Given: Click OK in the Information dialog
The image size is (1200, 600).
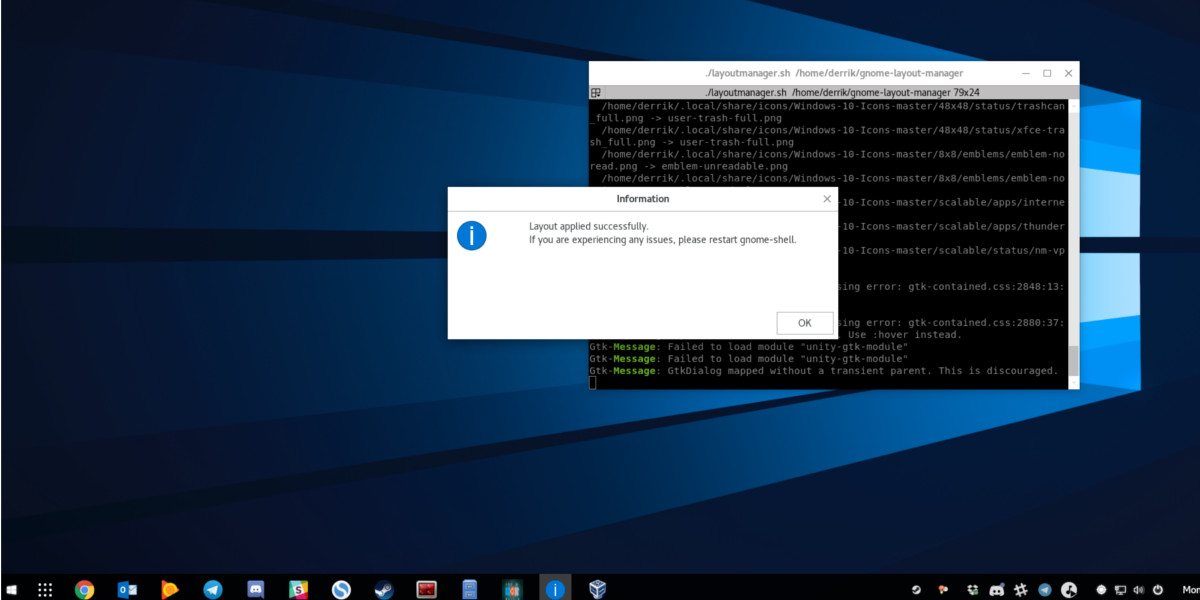Looking at the screenshot, I should click(x=805, y=323).
